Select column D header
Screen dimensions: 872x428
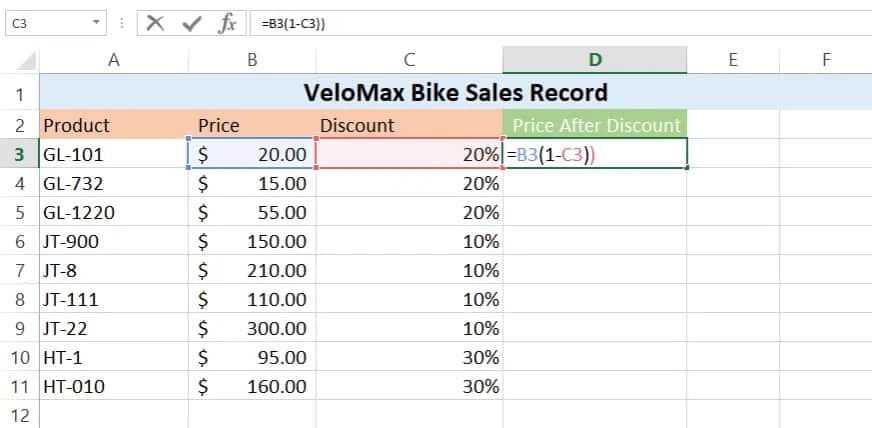(x=595, y=60)
